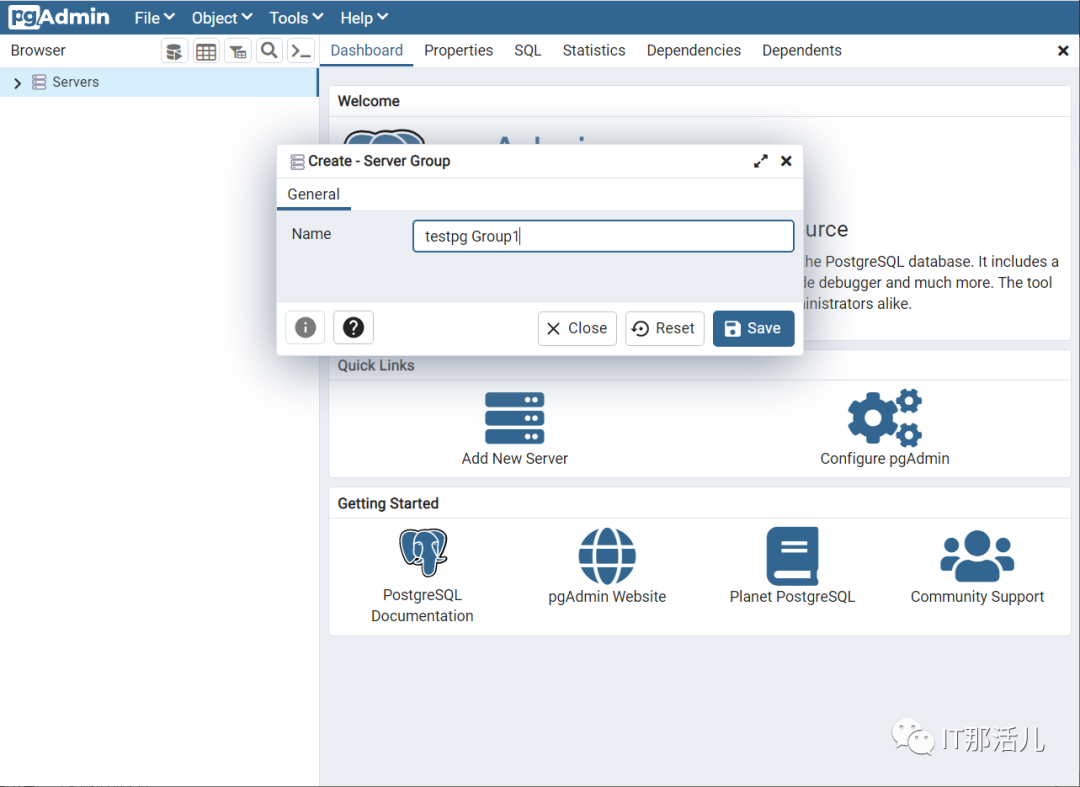This screenshot has height=787, width=1080.
Task: Switch to the Dashboard tab
Action: 366,50
